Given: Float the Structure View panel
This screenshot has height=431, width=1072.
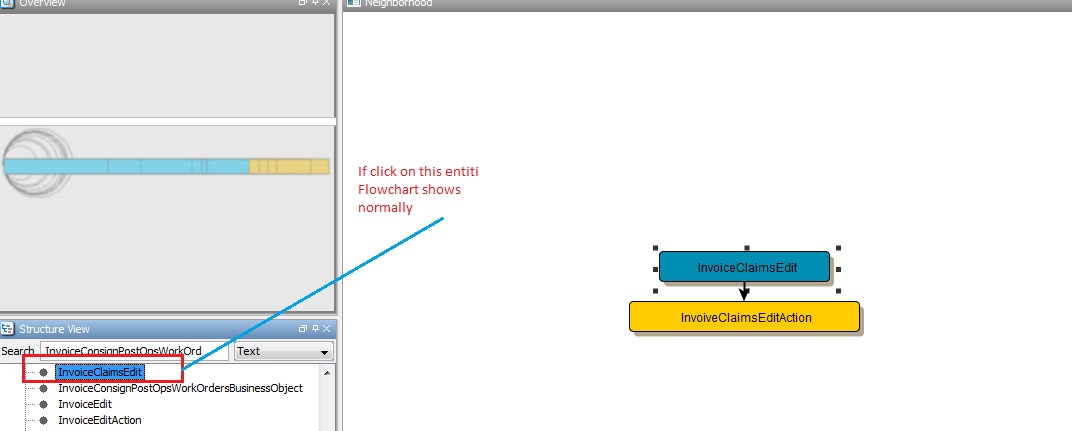Looking at the screenshot, I should coord(303,328).
